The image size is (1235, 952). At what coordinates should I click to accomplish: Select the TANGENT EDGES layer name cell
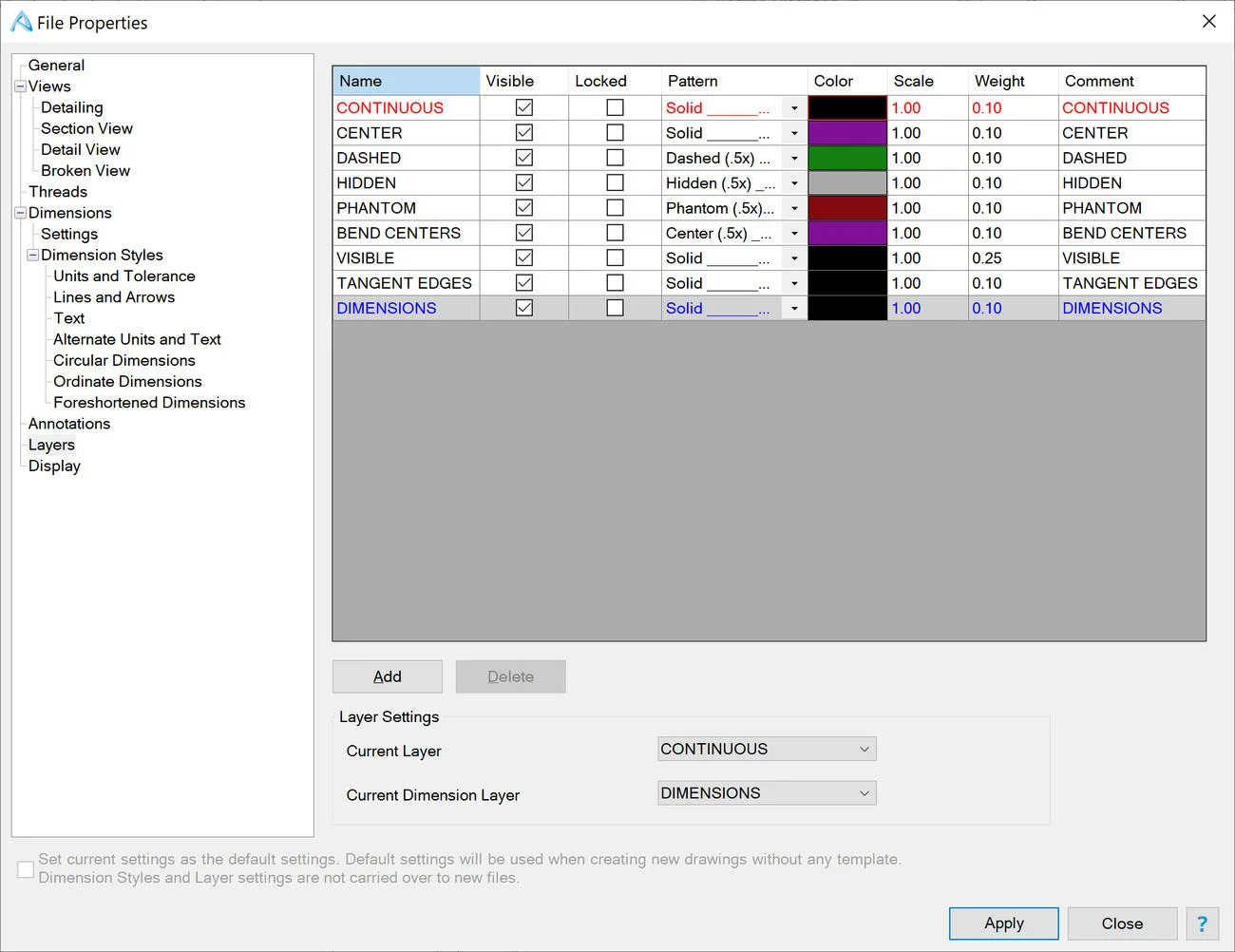pyautogui.click(x=407, y=283)
